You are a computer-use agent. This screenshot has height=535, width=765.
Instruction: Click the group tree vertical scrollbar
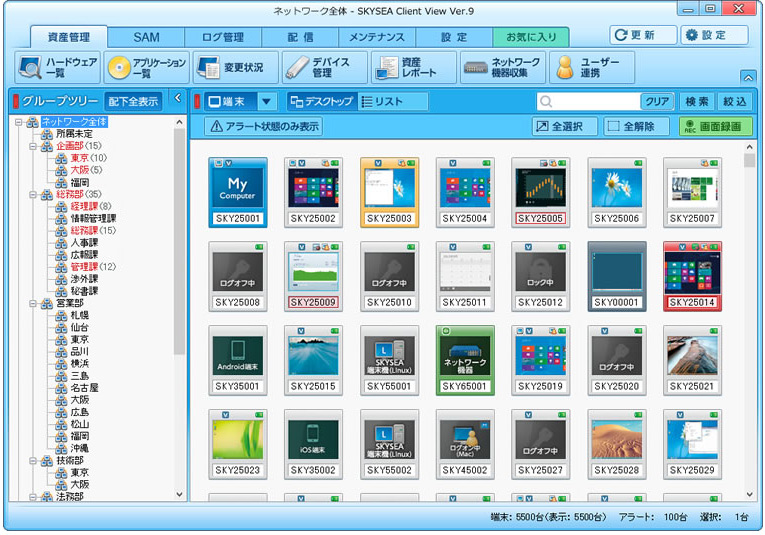click(179, 241)
